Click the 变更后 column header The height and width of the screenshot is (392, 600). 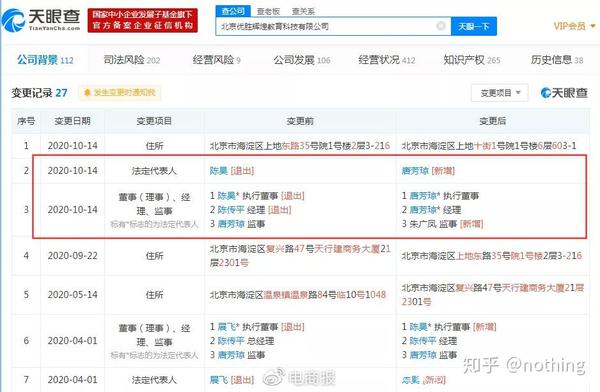point(492,121)
